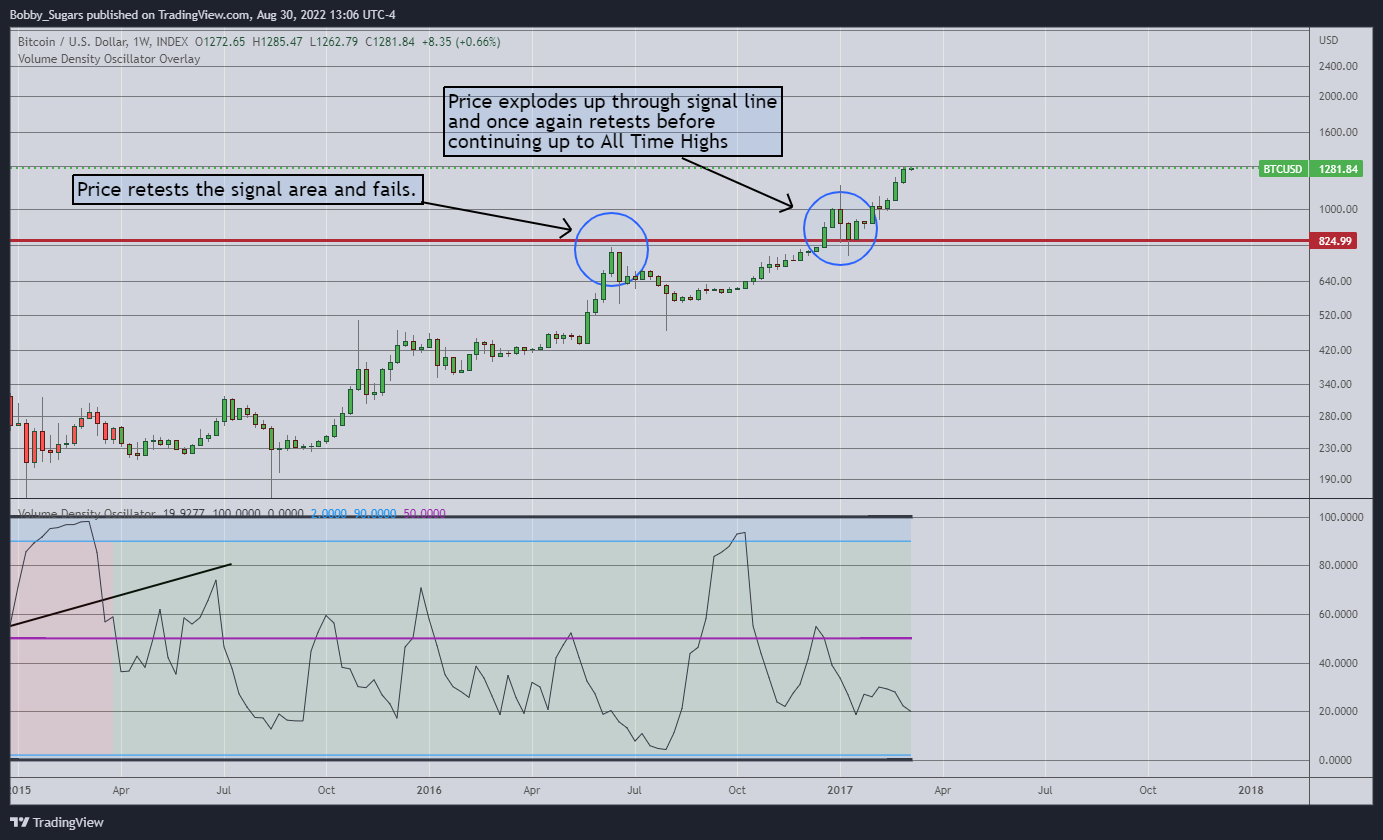Click the purple 50 midline in the oscillator
The image size is (1383, 840).
tap(460, 638)
